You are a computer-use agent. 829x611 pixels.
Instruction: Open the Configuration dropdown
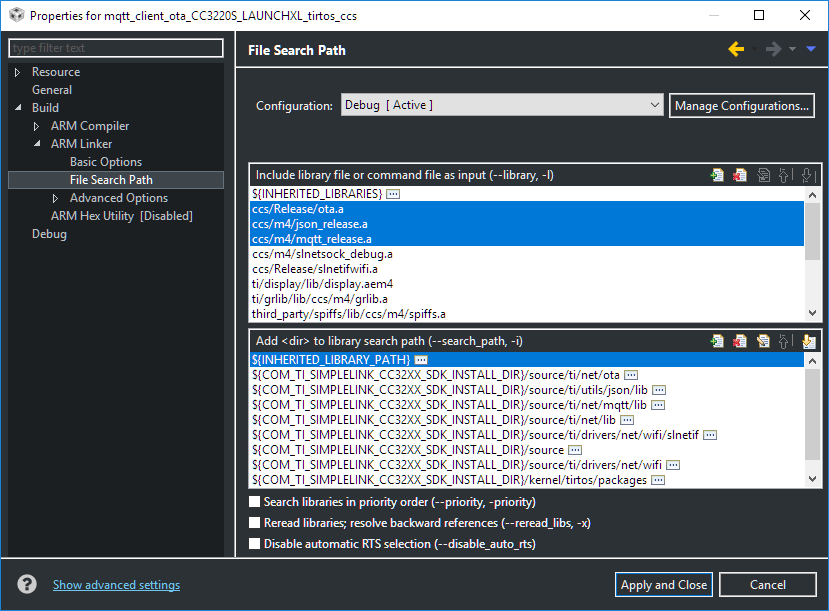click(x=655, y=104)
